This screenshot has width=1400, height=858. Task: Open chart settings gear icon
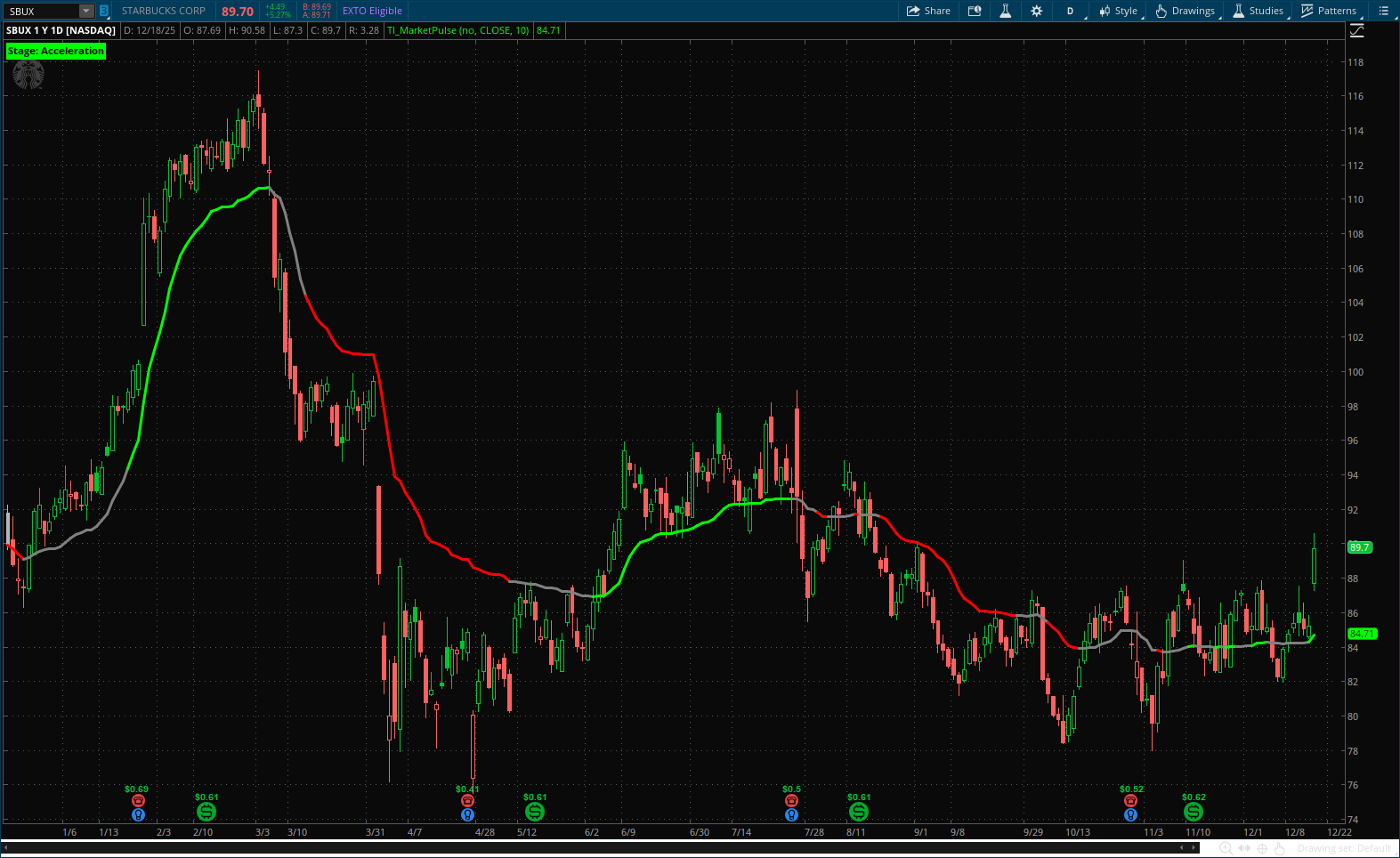coord(1036,11)
